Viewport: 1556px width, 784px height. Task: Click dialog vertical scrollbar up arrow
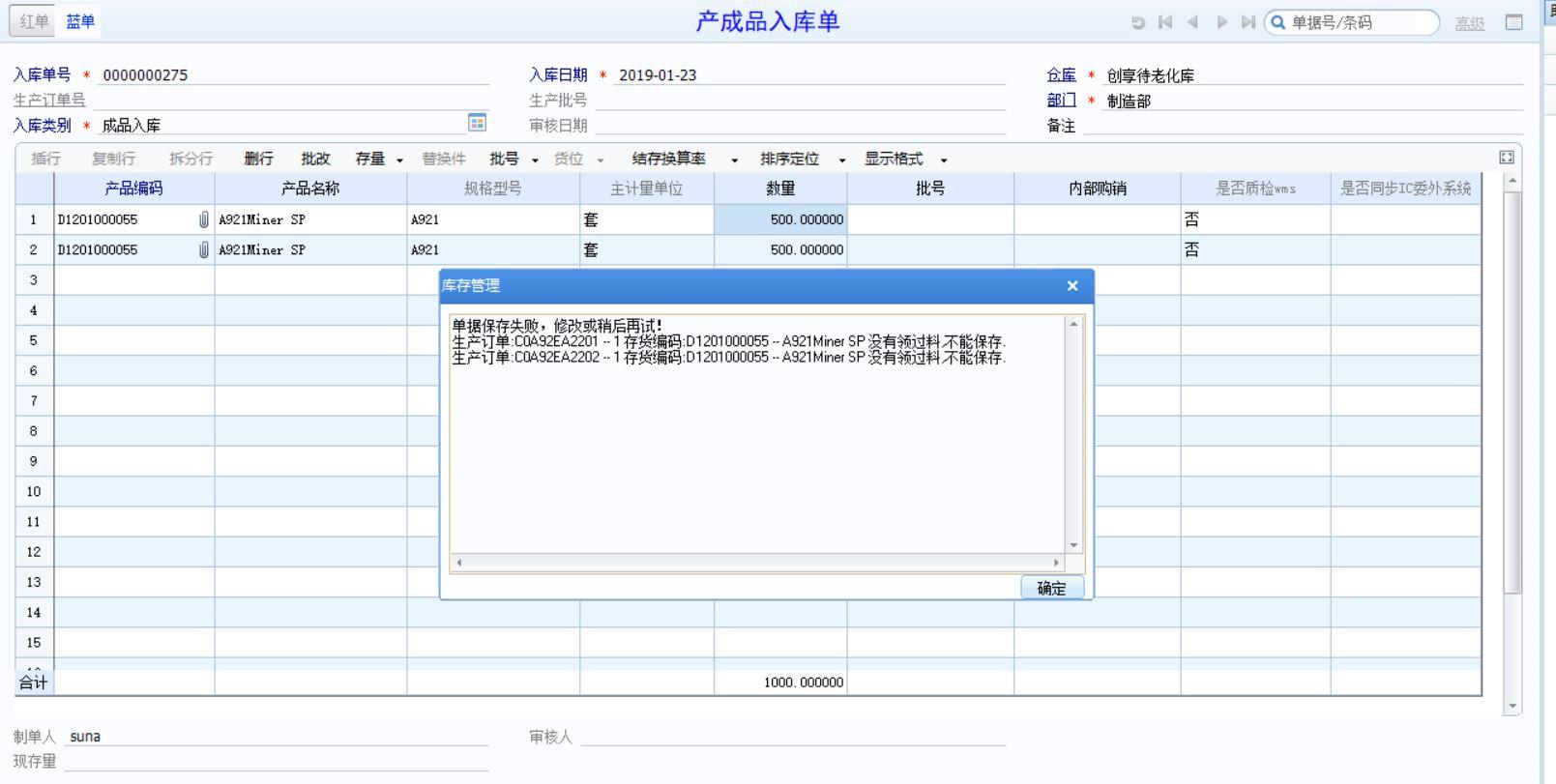pyautogui.click(x=1073, y=325)
